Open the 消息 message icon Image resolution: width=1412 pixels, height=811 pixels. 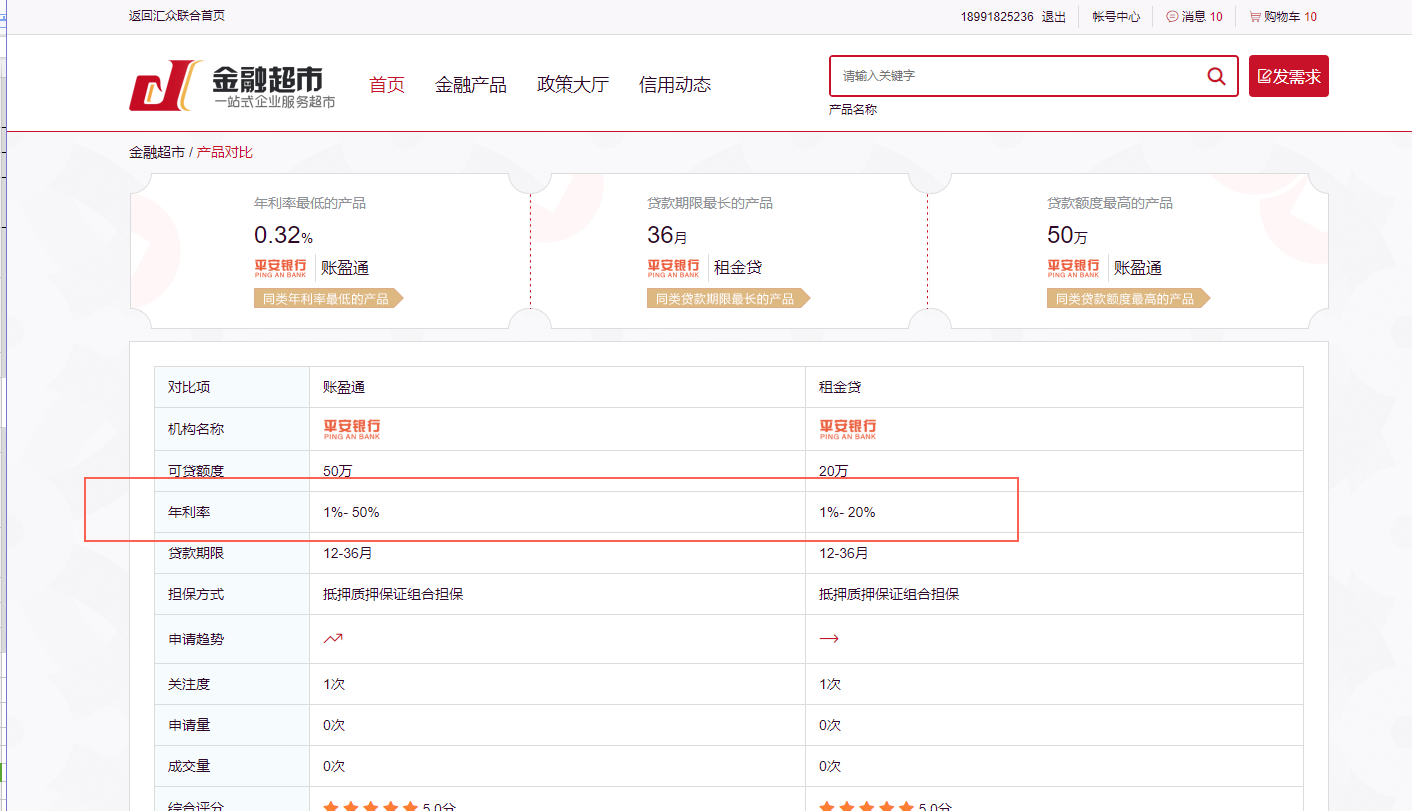click(x=1172, y=17)
